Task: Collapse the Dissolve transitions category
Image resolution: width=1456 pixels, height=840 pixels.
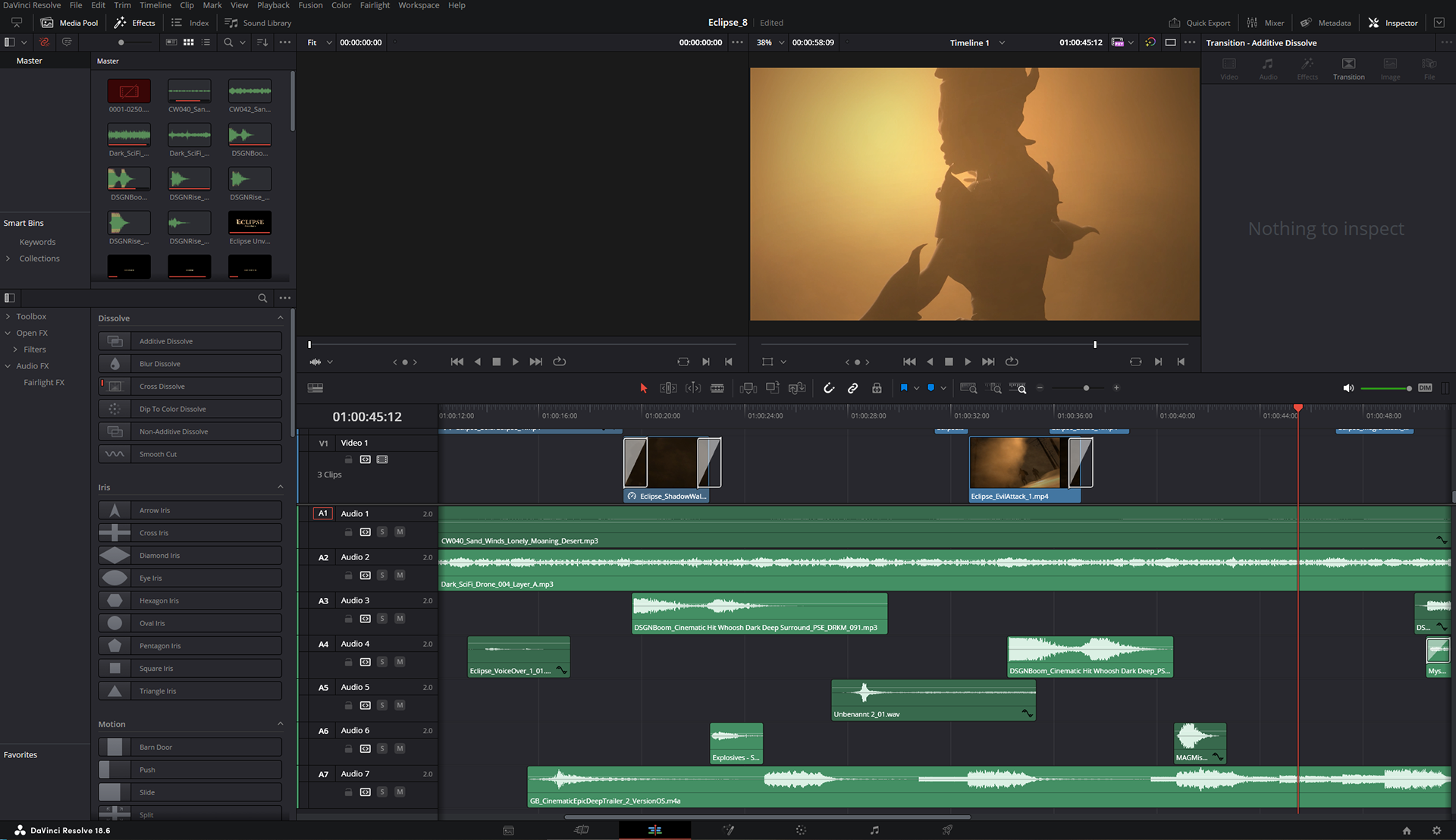Action: point(280,318)
